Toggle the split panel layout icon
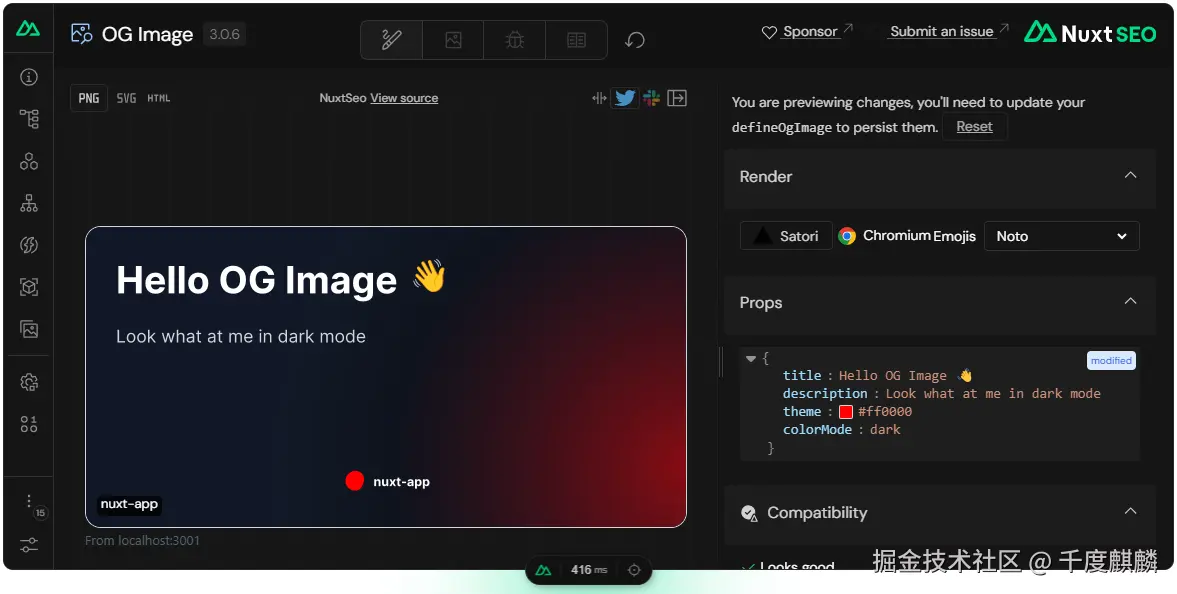 (x=598, y=97)
